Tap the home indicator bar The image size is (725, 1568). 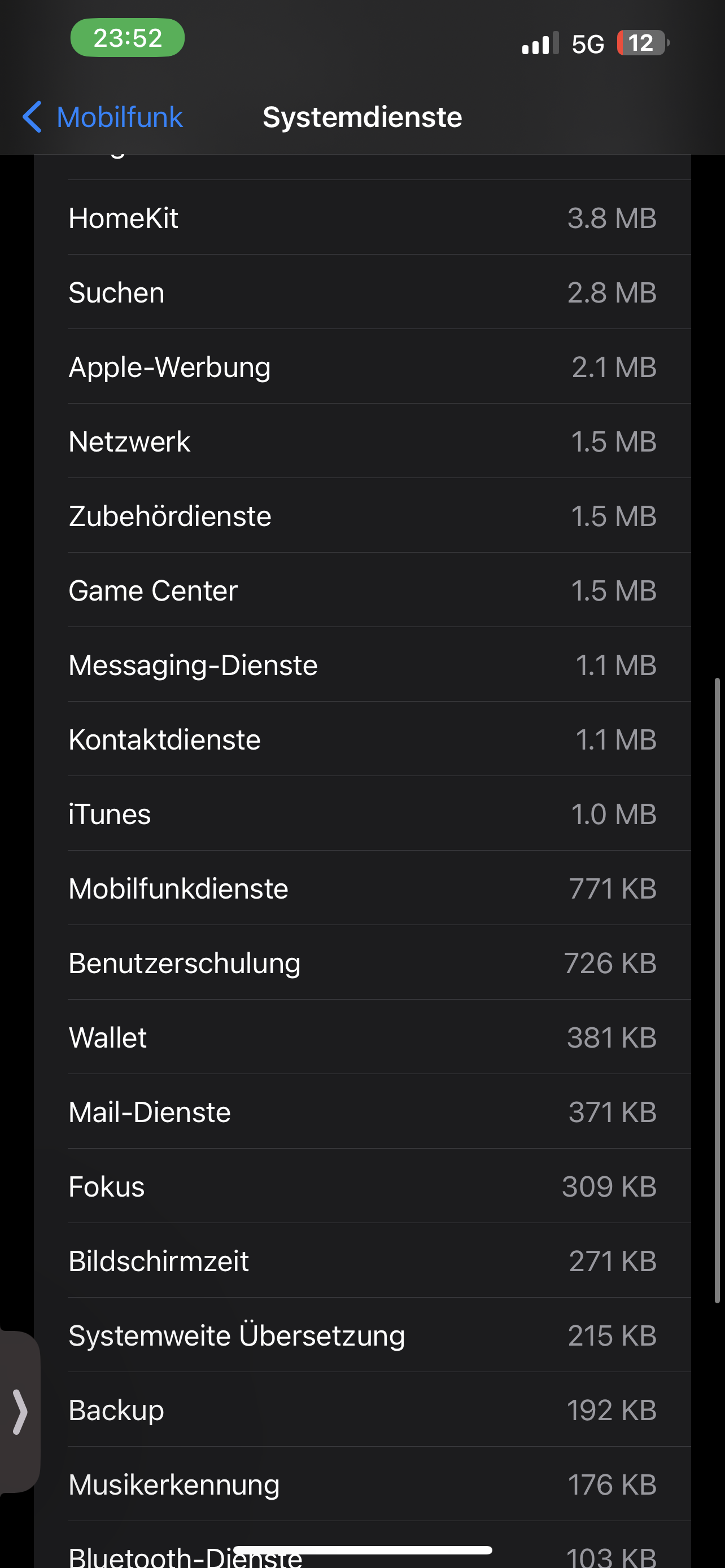coord(362,1550)
